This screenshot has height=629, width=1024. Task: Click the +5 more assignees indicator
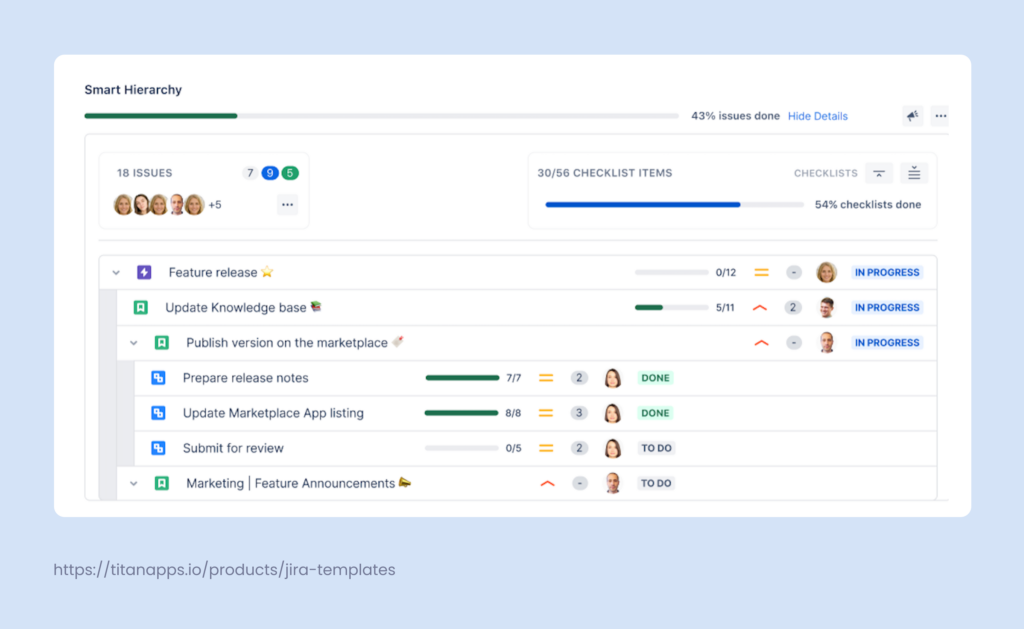pos(215,205)
